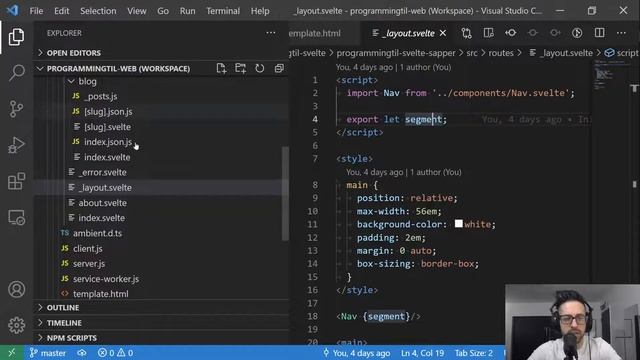Screen dimensions: 640x360
Task: Open the Edit menu
Action: [62, 11]
